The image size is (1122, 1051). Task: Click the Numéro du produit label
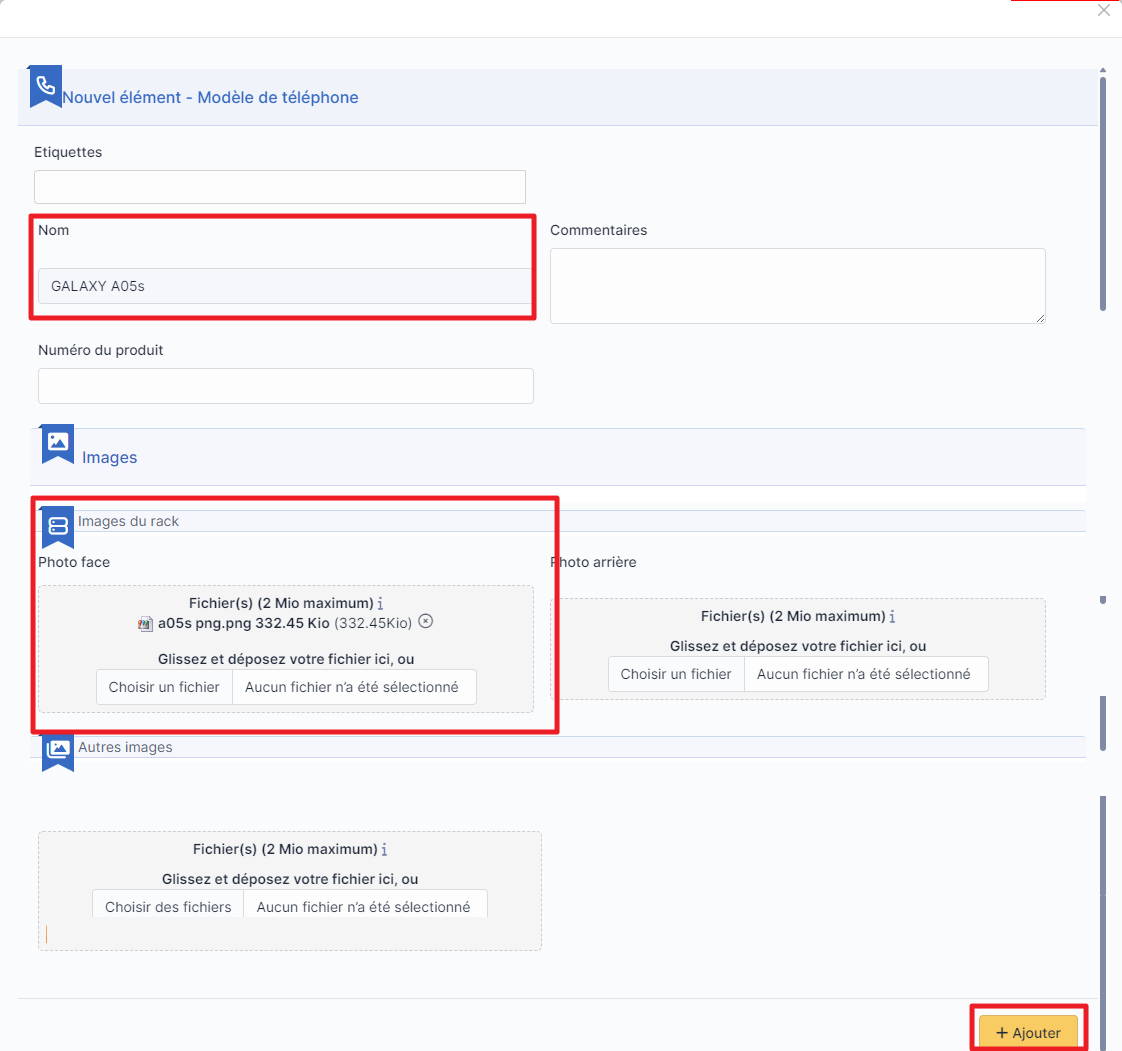coord(100,350)
